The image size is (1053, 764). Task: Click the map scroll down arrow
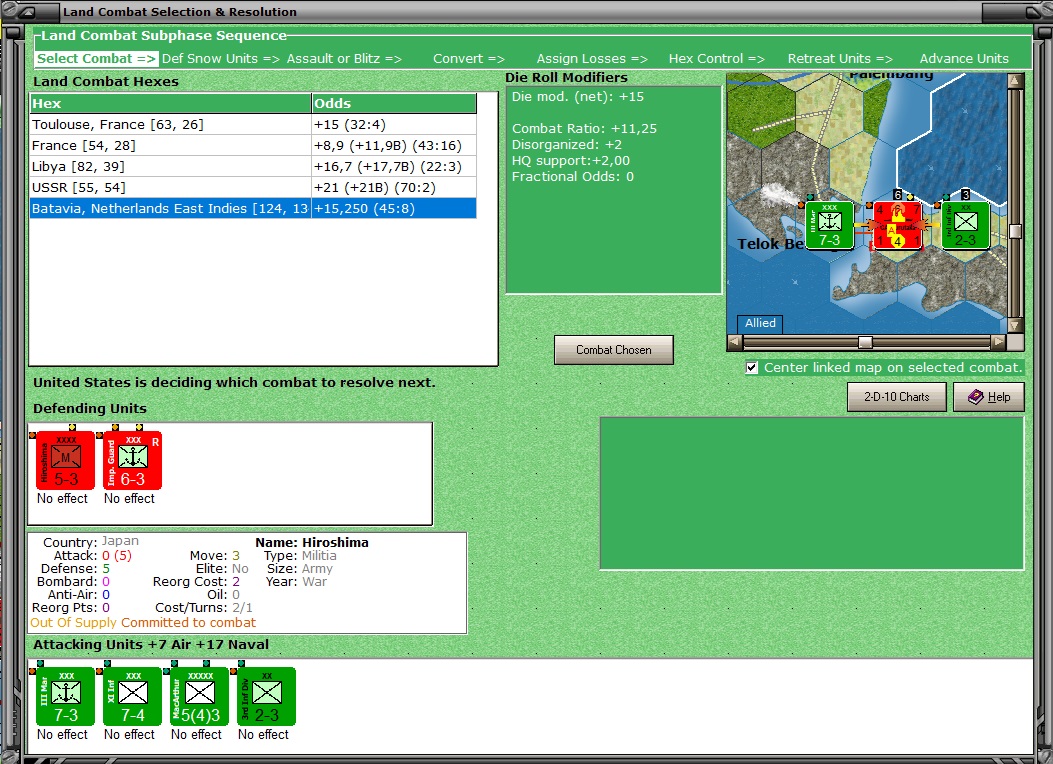(x=1015, y=326)
